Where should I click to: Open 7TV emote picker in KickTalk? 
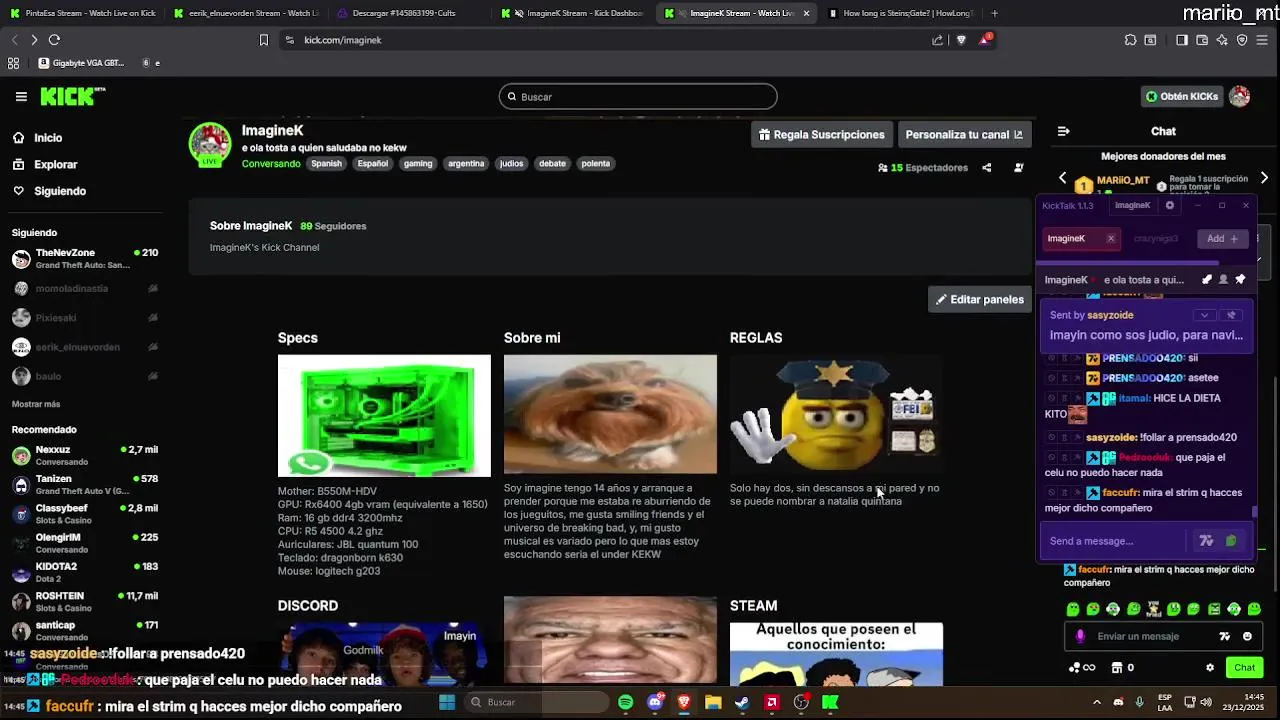[x=1206, y=541]
